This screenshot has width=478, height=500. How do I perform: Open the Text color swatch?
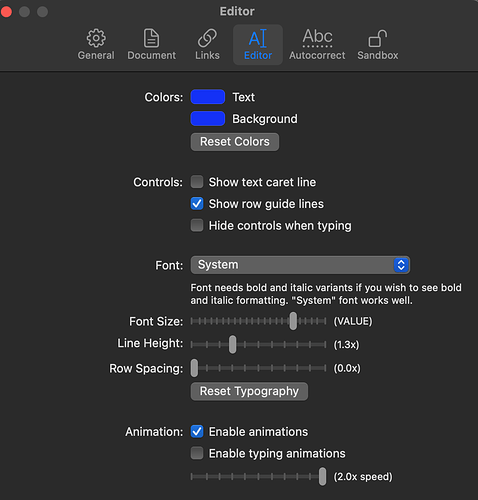[208, 97]
